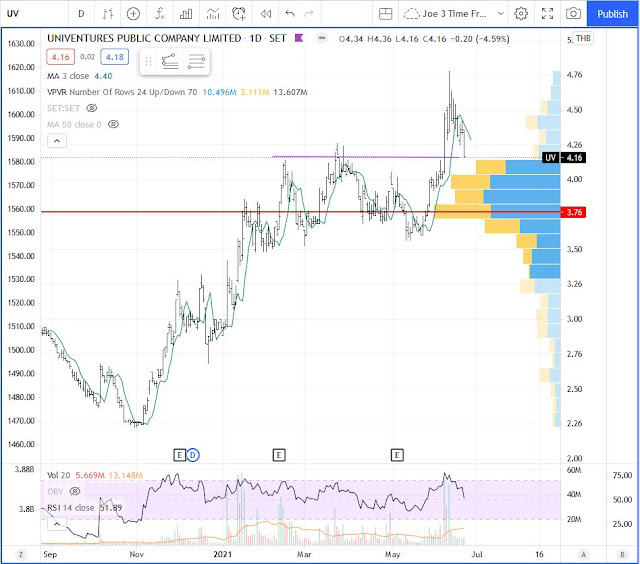640x564 pixels.
Task: Open the bar style chart type selector
Action: [107, 14]
